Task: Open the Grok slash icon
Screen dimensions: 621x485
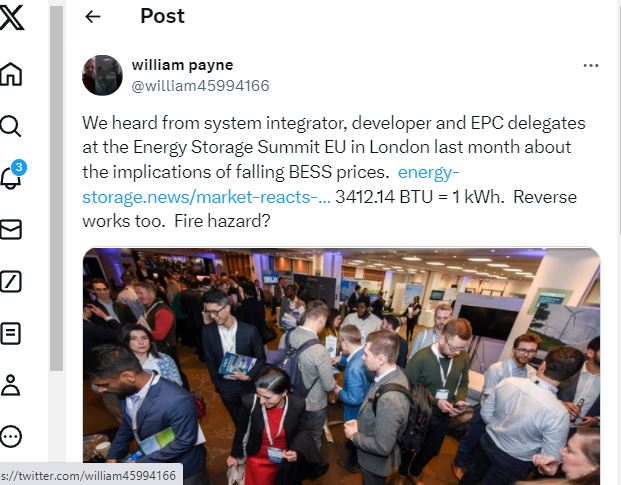Action: (x=11, y=281)
